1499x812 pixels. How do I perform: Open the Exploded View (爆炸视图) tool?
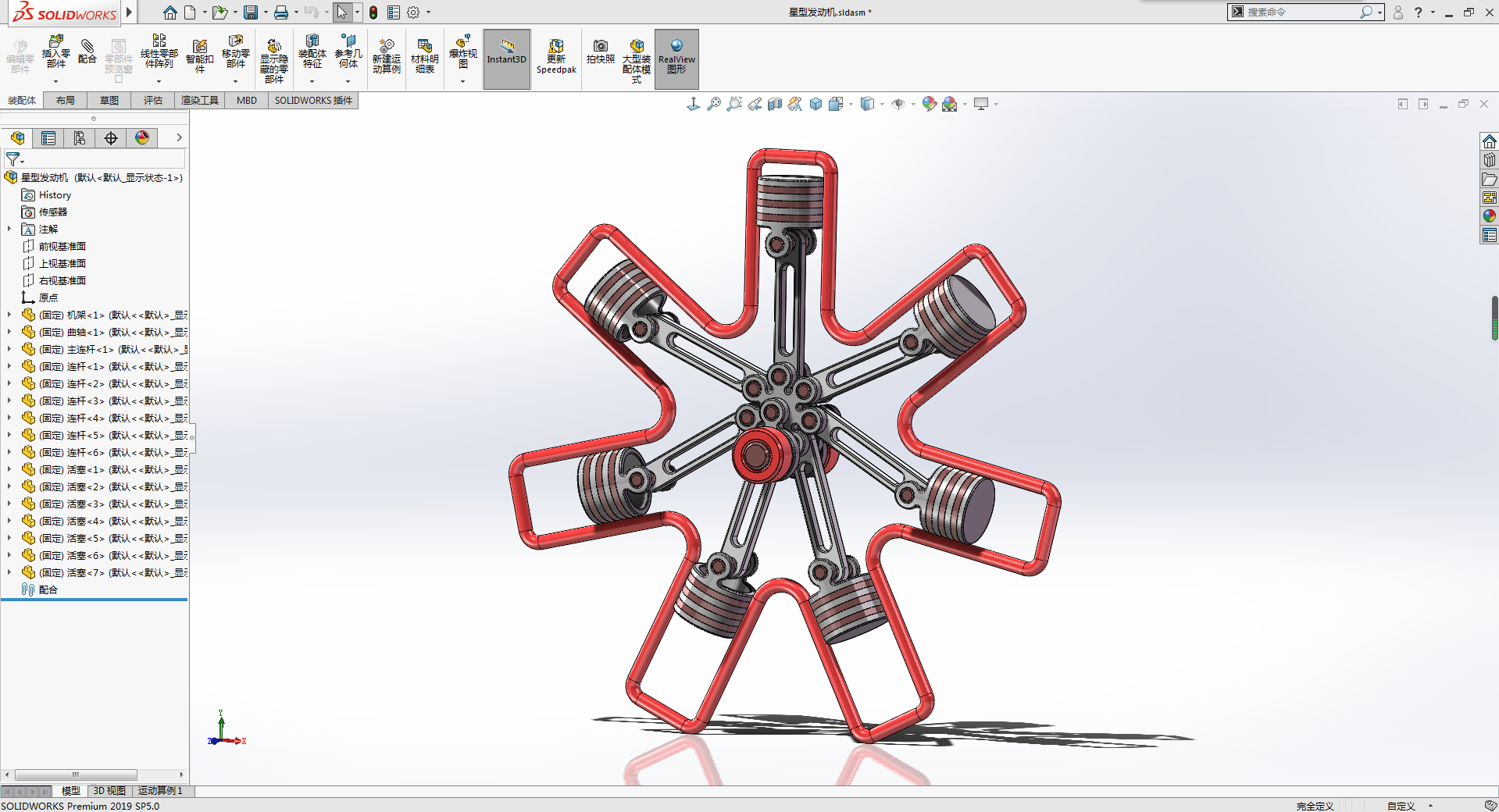pos(462,48)
